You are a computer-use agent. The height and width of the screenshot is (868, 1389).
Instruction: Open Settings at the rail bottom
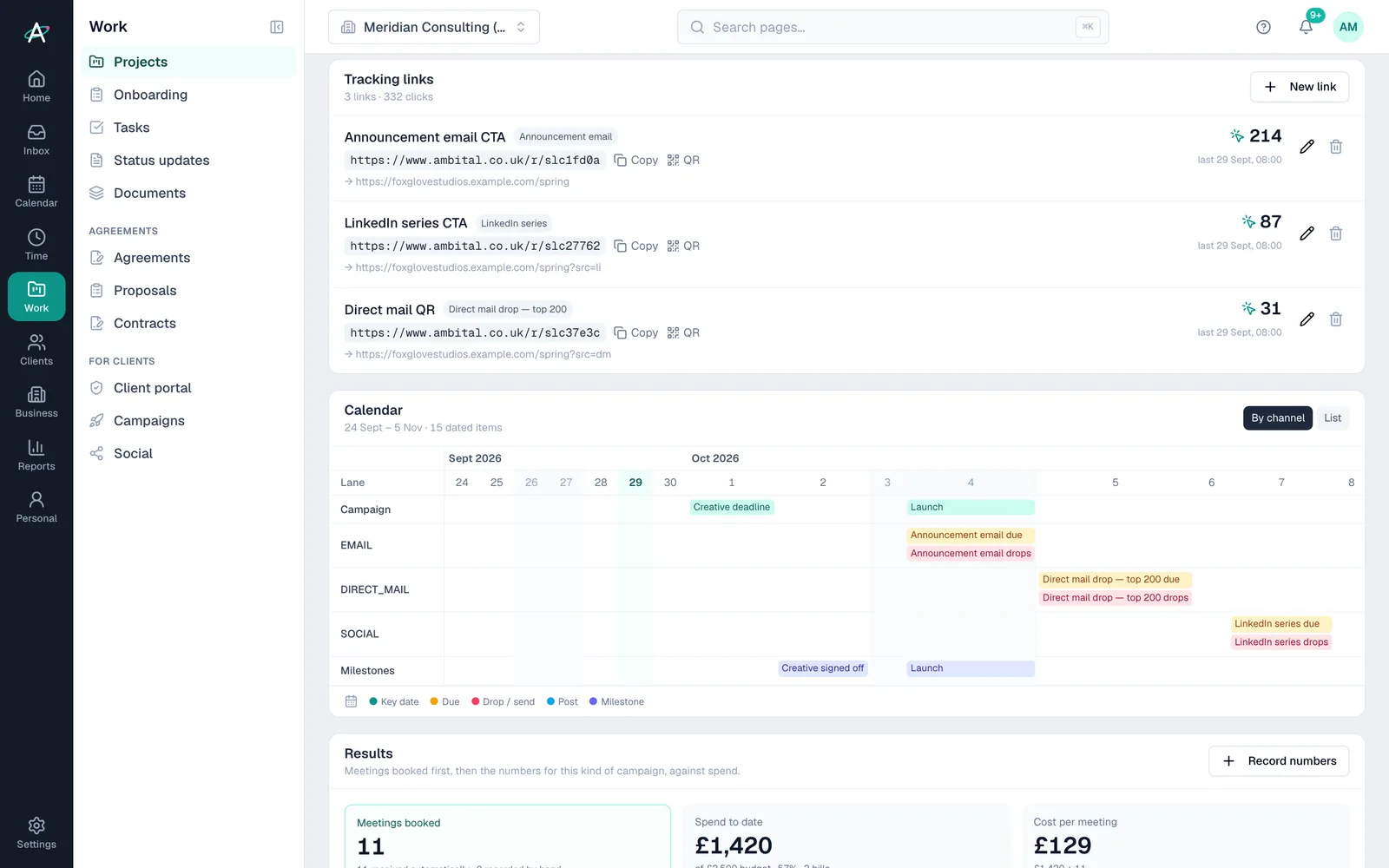[36, 832]
